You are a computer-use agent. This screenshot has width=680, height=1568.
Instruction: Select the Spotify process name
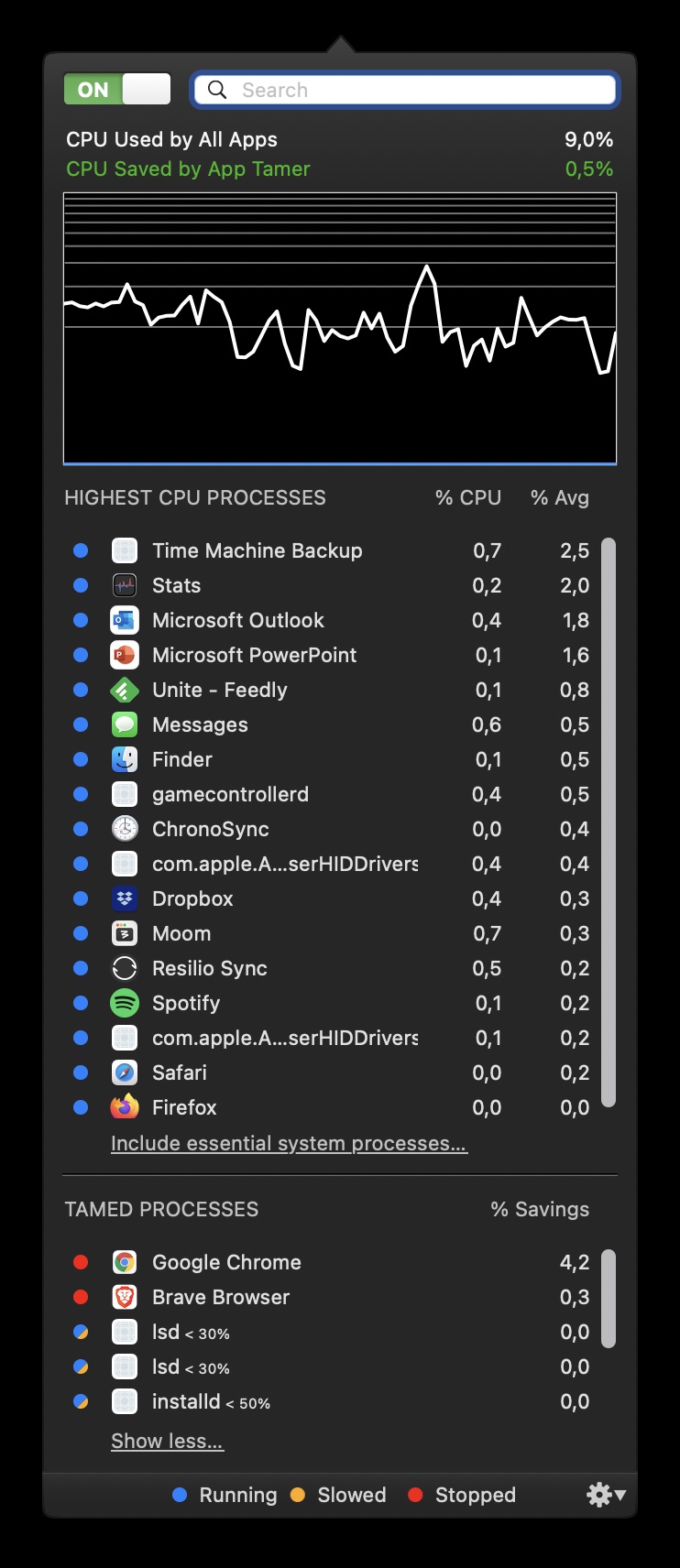coord(186,1003)
